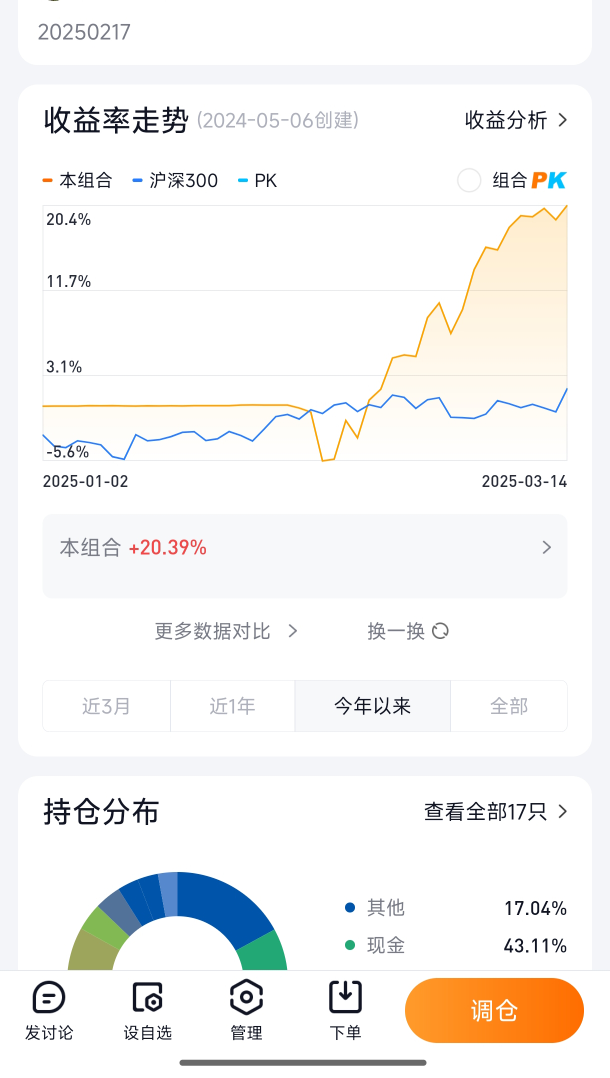Enable the 组合 PK radio circle
The image size is (610, 1078).
click(469, 180)
